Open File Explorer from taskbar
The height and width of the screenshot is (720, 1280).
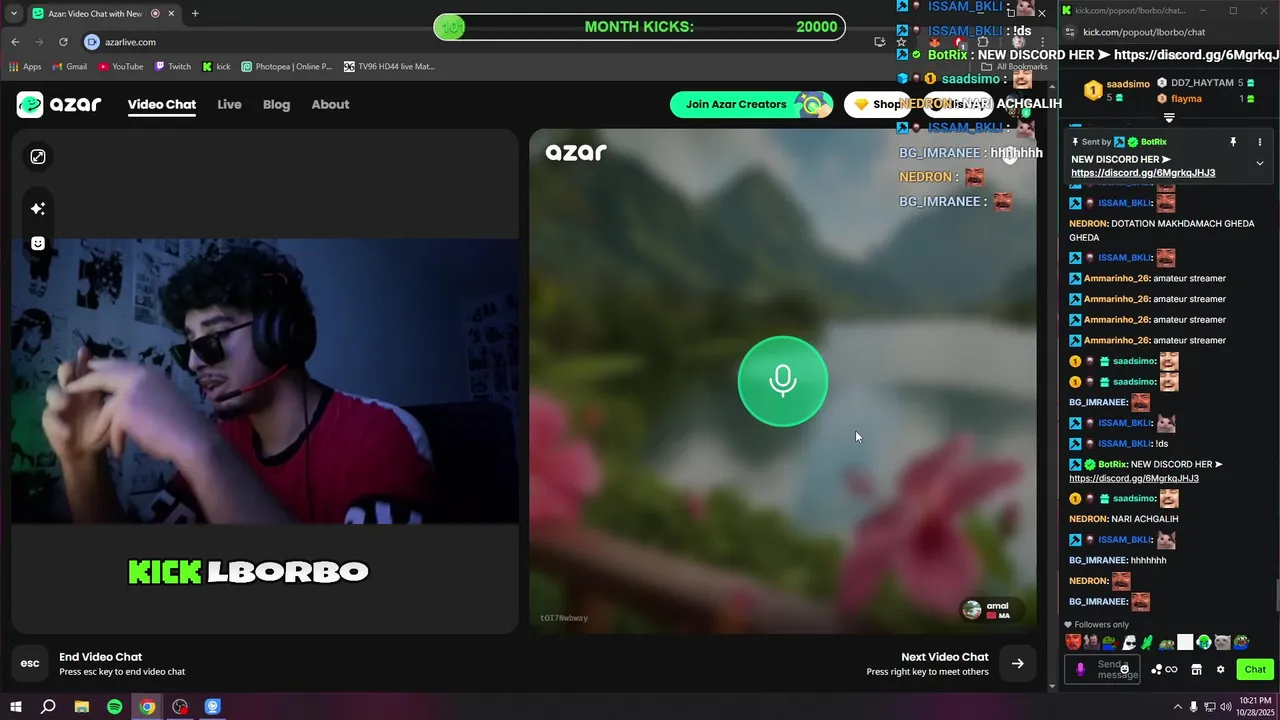pyautogui.click(x=82, y=707)
